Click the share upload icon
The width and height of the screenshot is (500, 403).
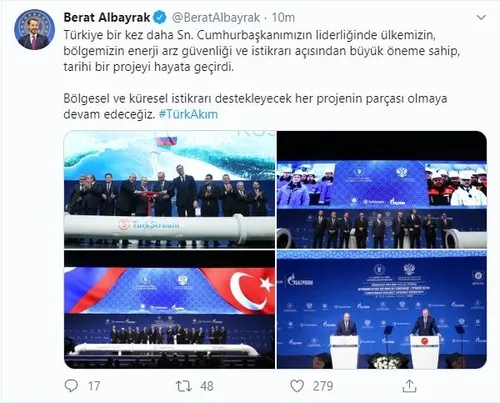click(x=409, y=386)
